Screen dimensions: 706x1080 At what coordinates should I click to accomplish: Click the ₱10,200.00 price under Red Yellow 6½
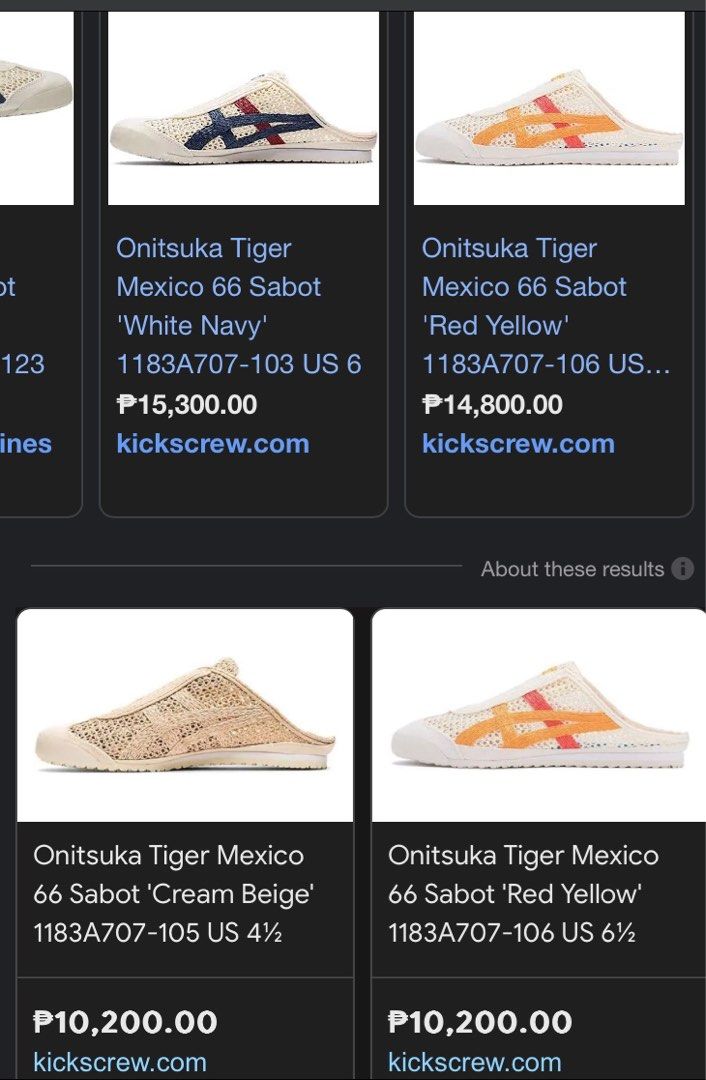click(480, 1022)
